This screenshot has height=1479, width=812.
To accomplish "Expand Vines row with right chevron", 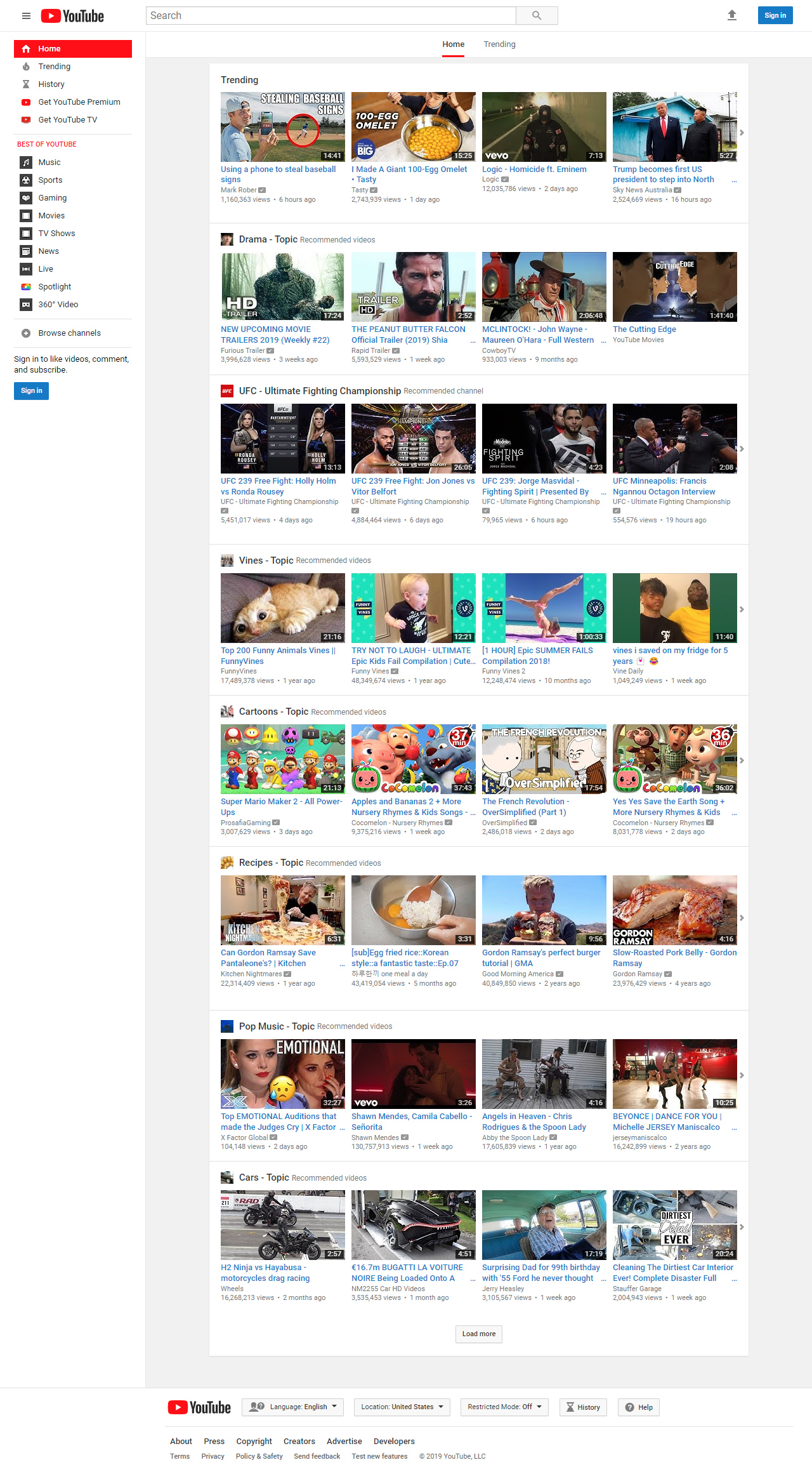I will tap(742, 609).
